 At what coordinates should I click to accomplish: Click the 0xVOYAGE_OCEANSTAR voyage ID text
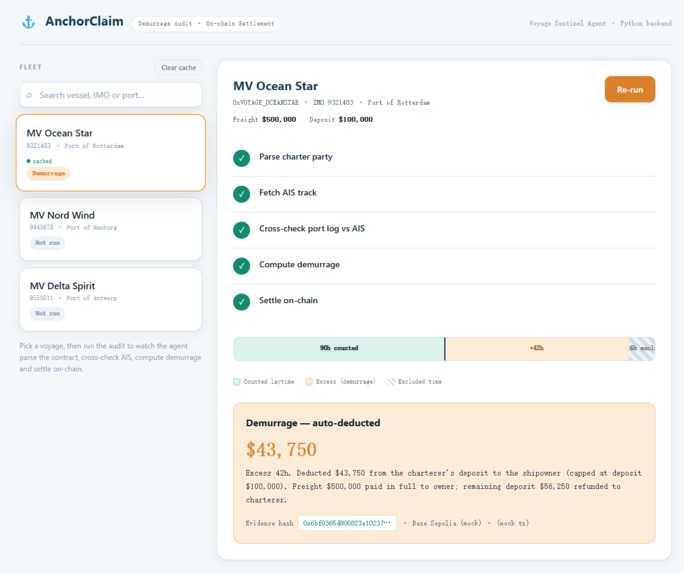click(266, 103)
